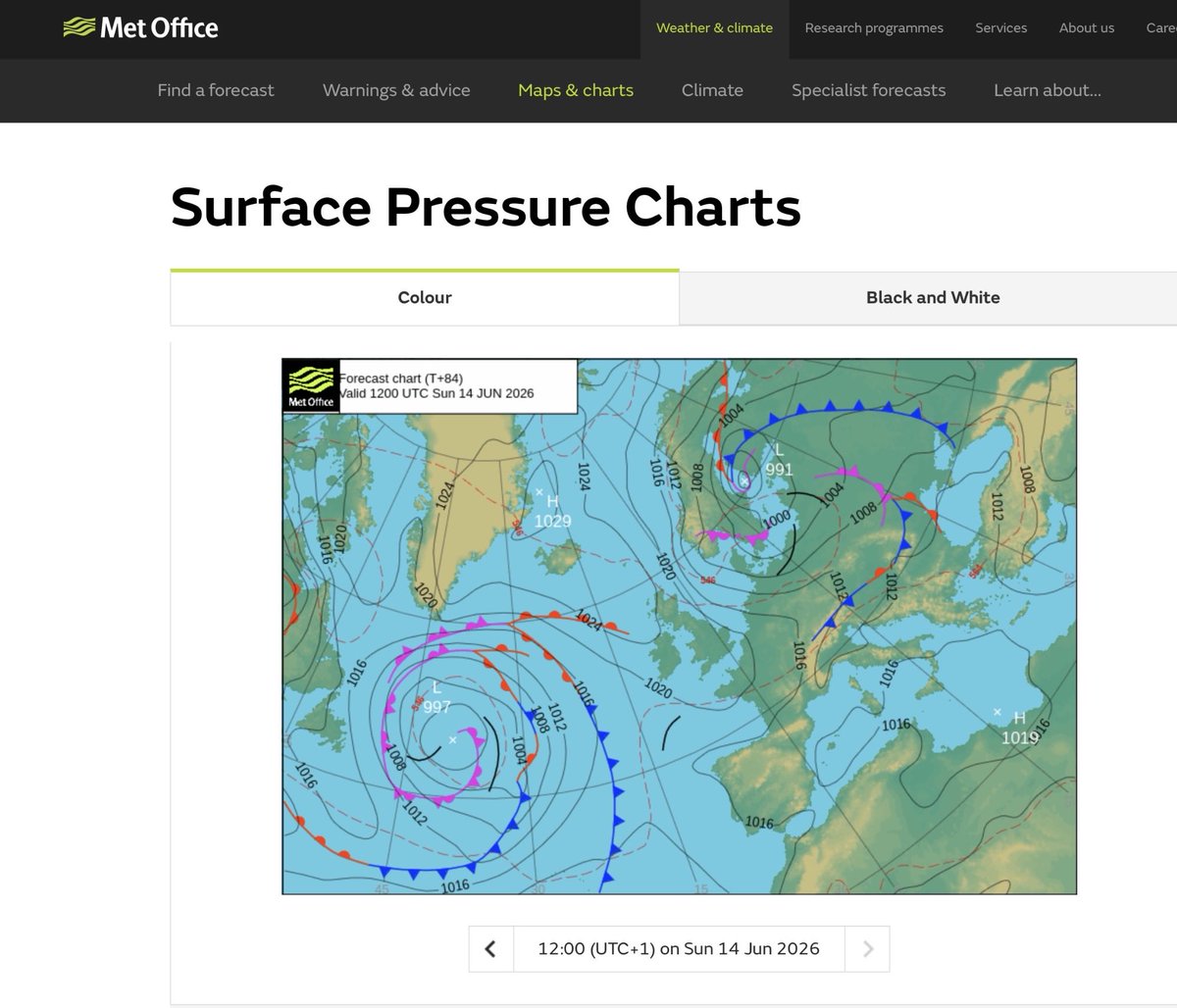Click the Met Office logo

click(x=140, y=27)
